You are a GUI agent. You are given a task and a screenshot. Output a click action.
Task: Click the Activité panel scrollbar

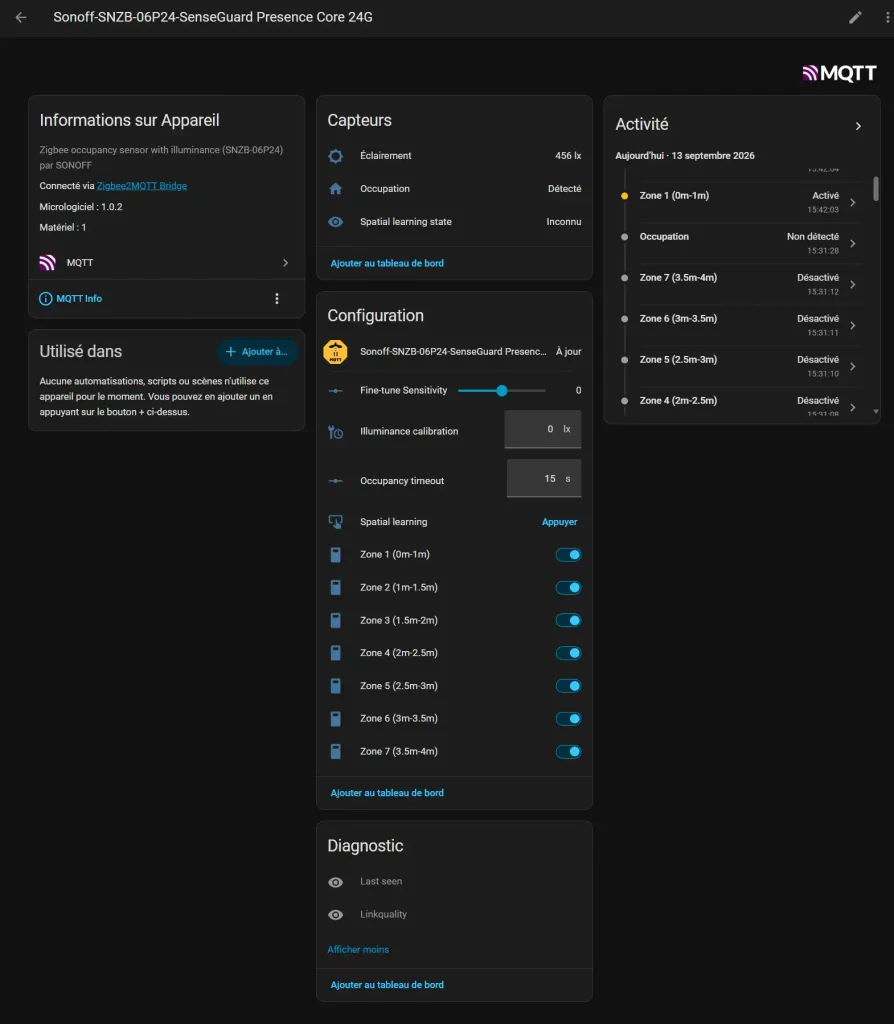coord(876,188)
